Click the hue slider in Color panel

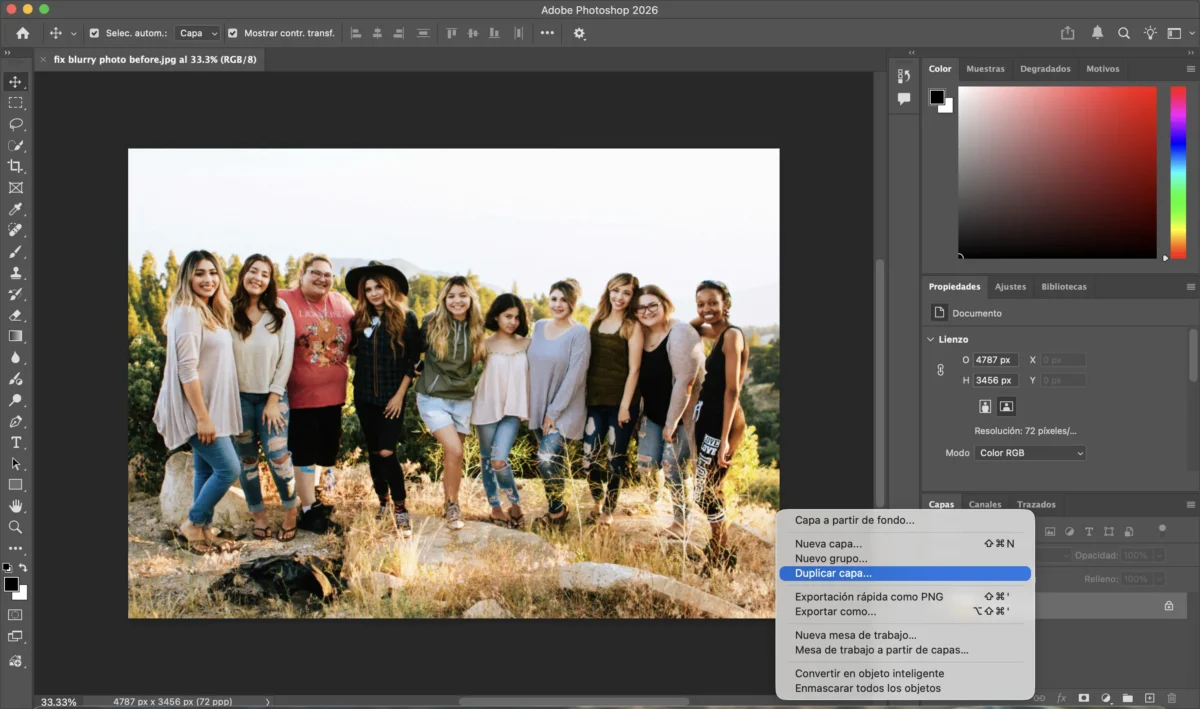coord(1178,172)
